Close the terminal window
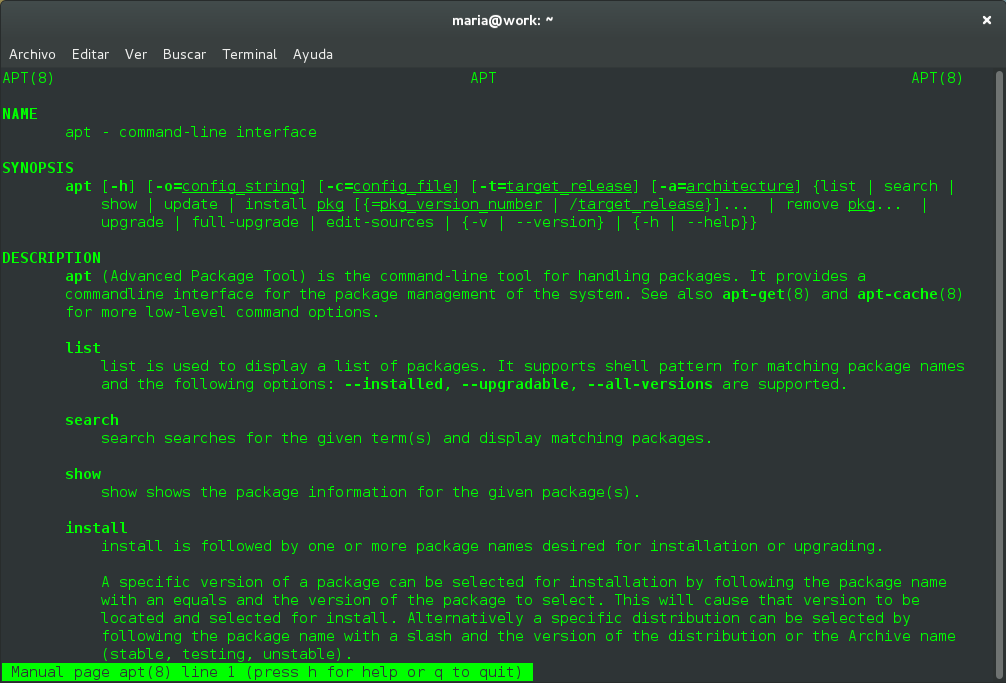 tap(986, 19)
